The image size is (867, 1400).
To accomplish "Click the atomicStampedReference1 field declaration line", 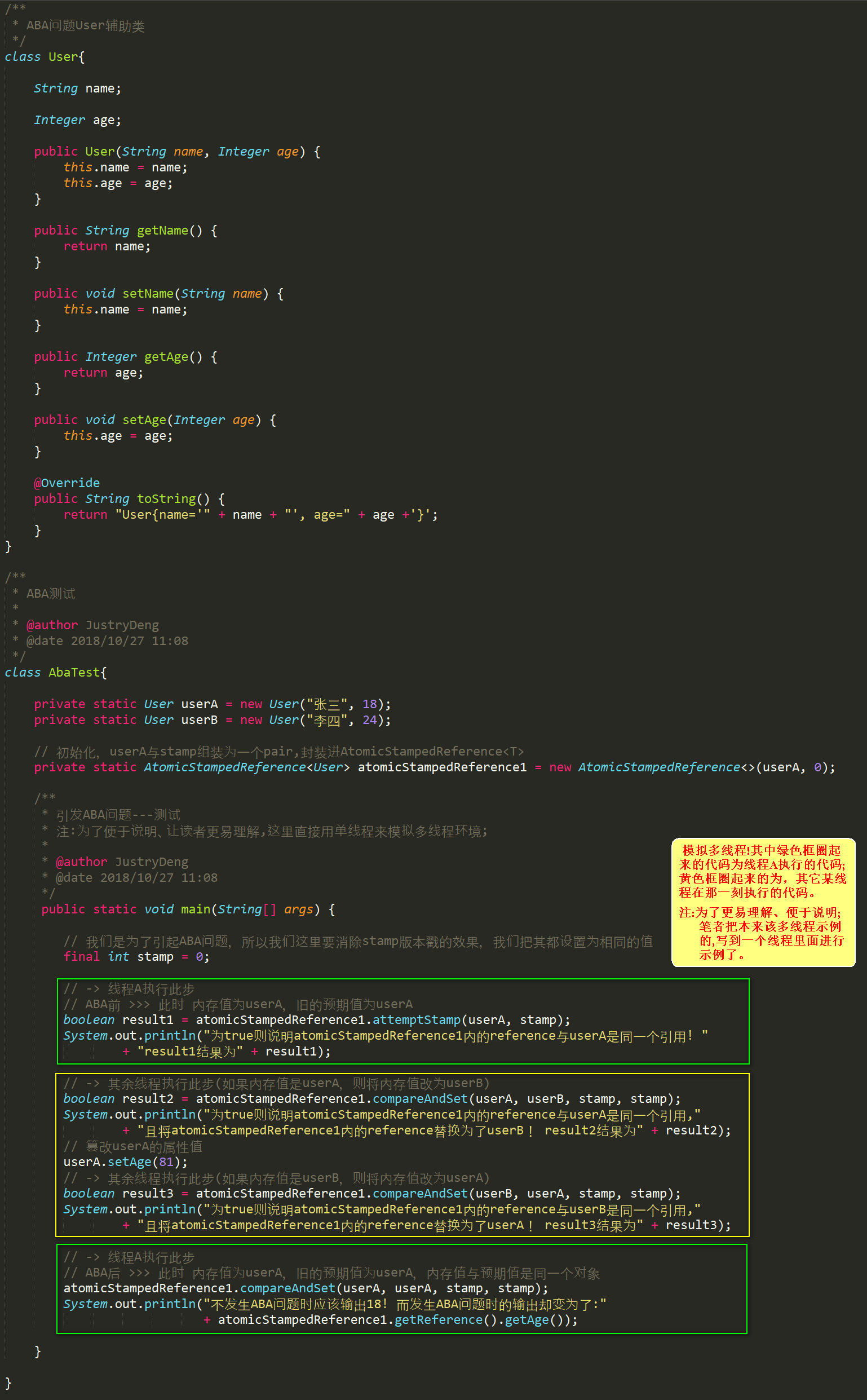I will coord(435,767).
